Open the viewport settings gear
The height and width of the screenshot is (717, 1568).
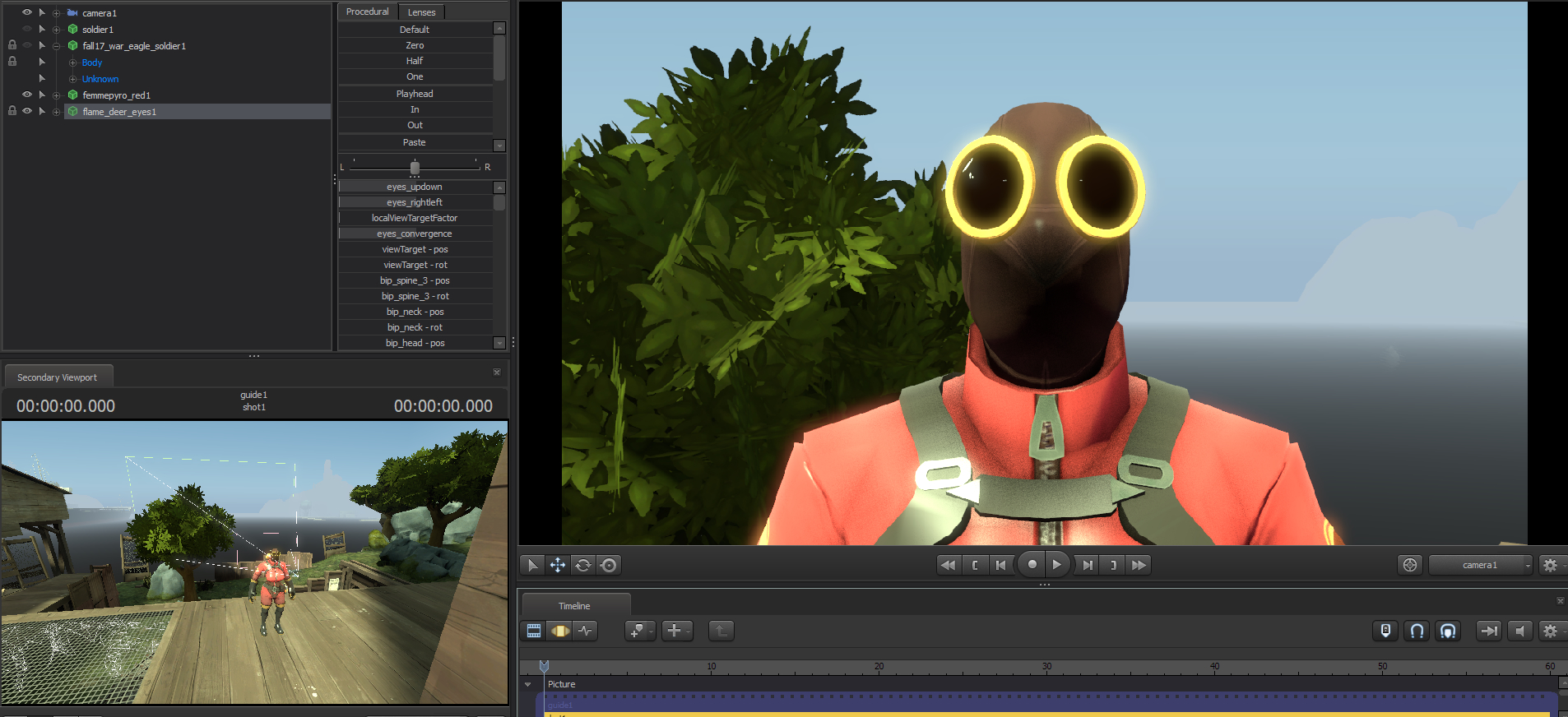[x=1551, y=565]
